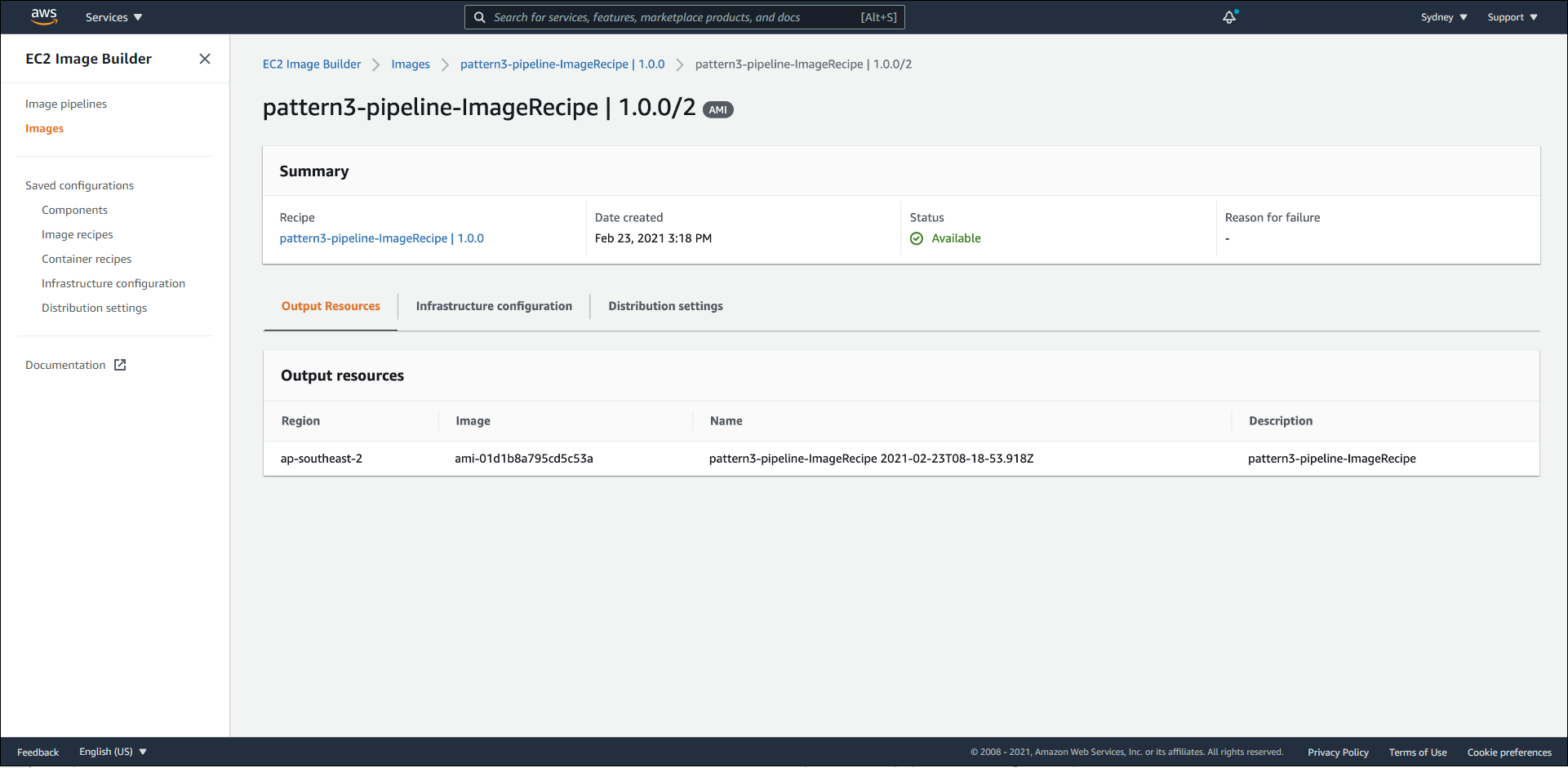
Task: Open Privacy Policy footer link
Action: [x=1338, y=752]
